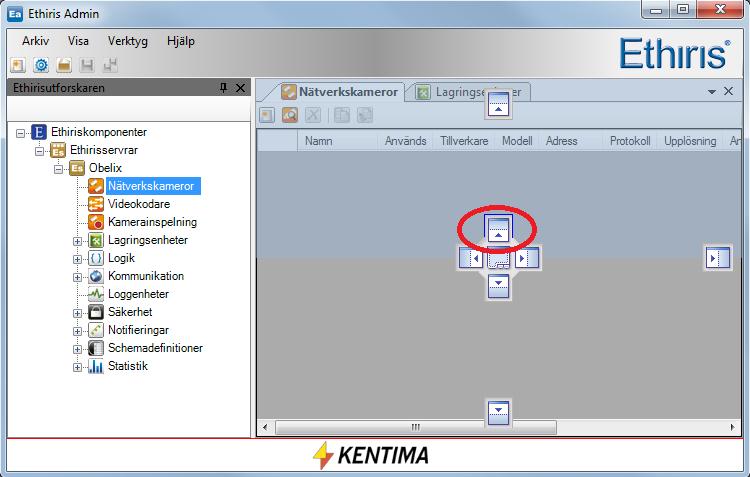This screenshot has width=750, height=477.
Task: Click the Obelix server icon
Action: pyautogui.click(x=77, y=168)
